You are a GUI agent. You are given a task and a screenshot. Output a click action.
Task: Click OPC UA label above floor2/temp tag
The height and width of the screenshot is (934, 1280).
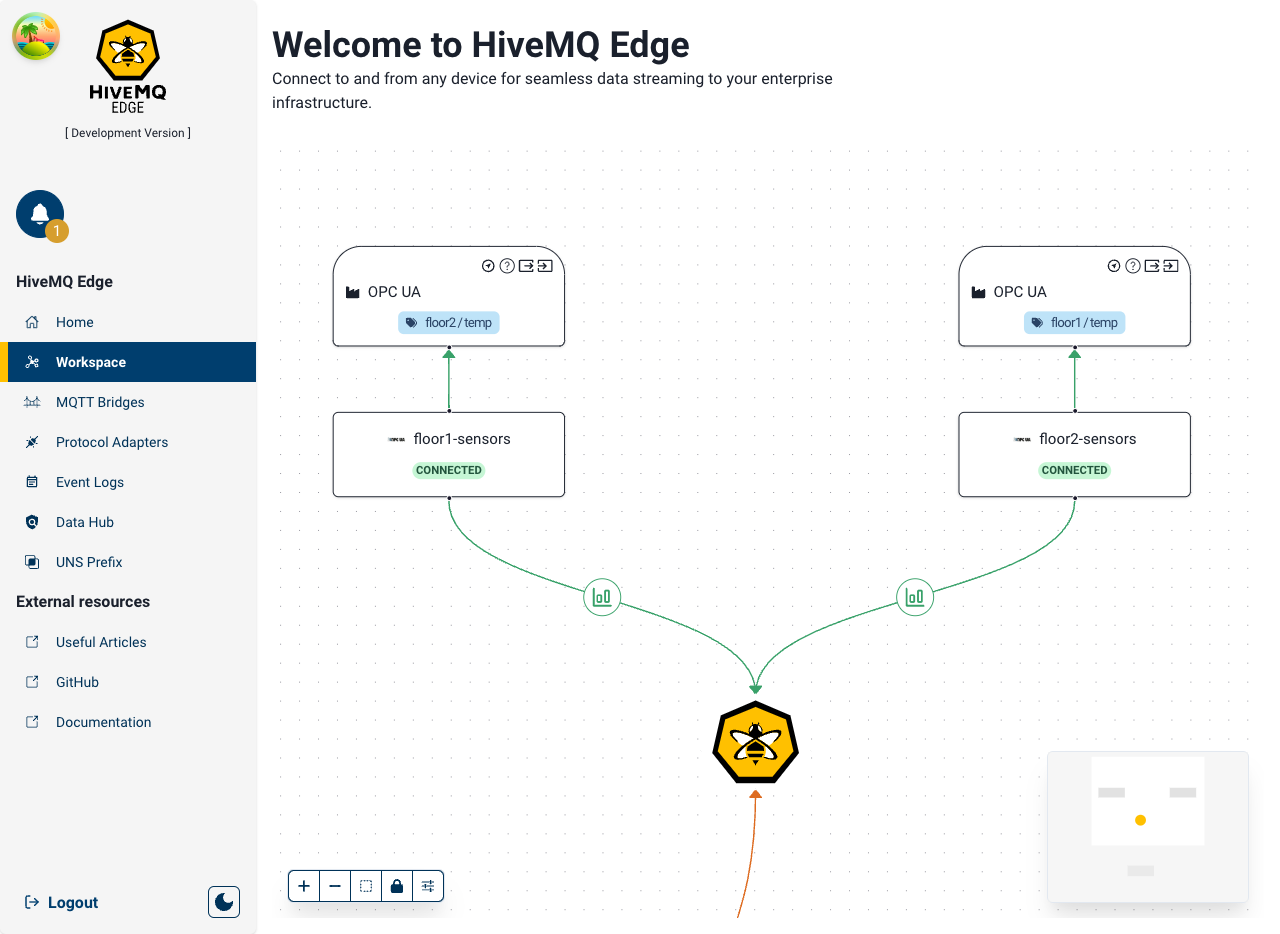394,292
